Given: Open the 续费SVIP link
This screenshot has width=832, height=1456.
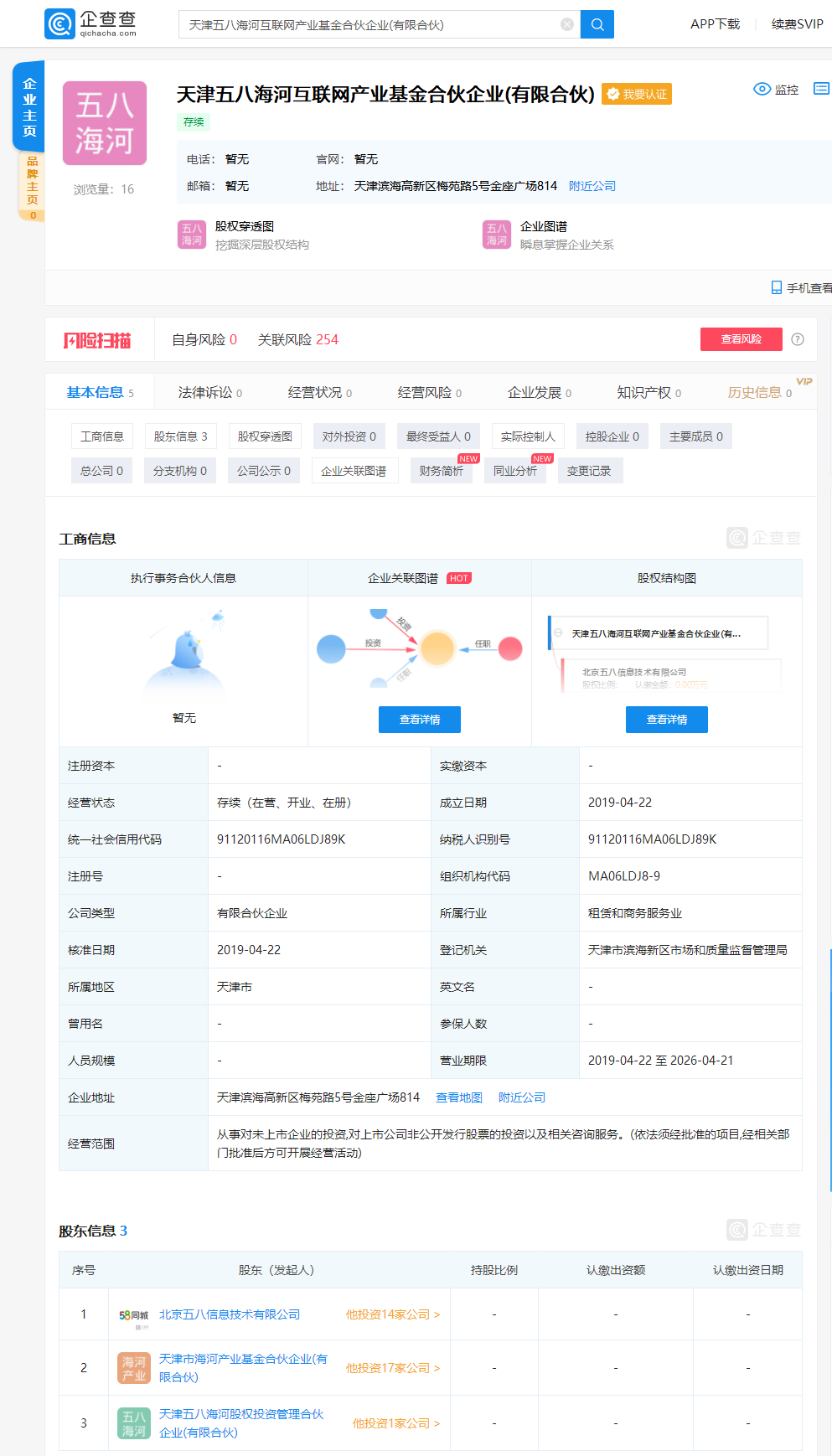Looking at the screenshot, I should [797, 24].
